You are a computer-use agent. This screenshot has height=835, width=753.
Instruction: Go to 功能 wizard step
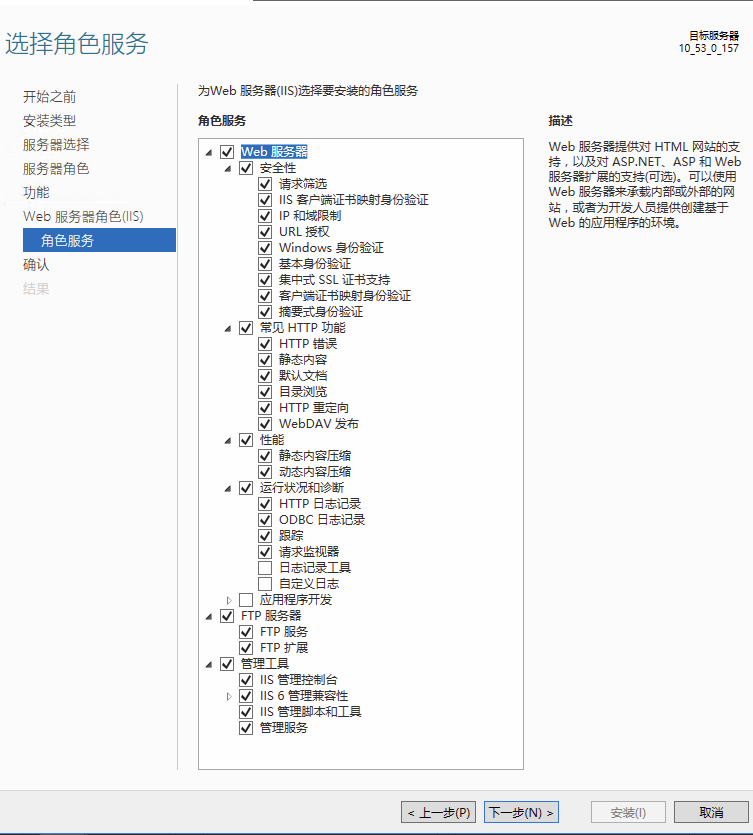[x=36, y=193]
